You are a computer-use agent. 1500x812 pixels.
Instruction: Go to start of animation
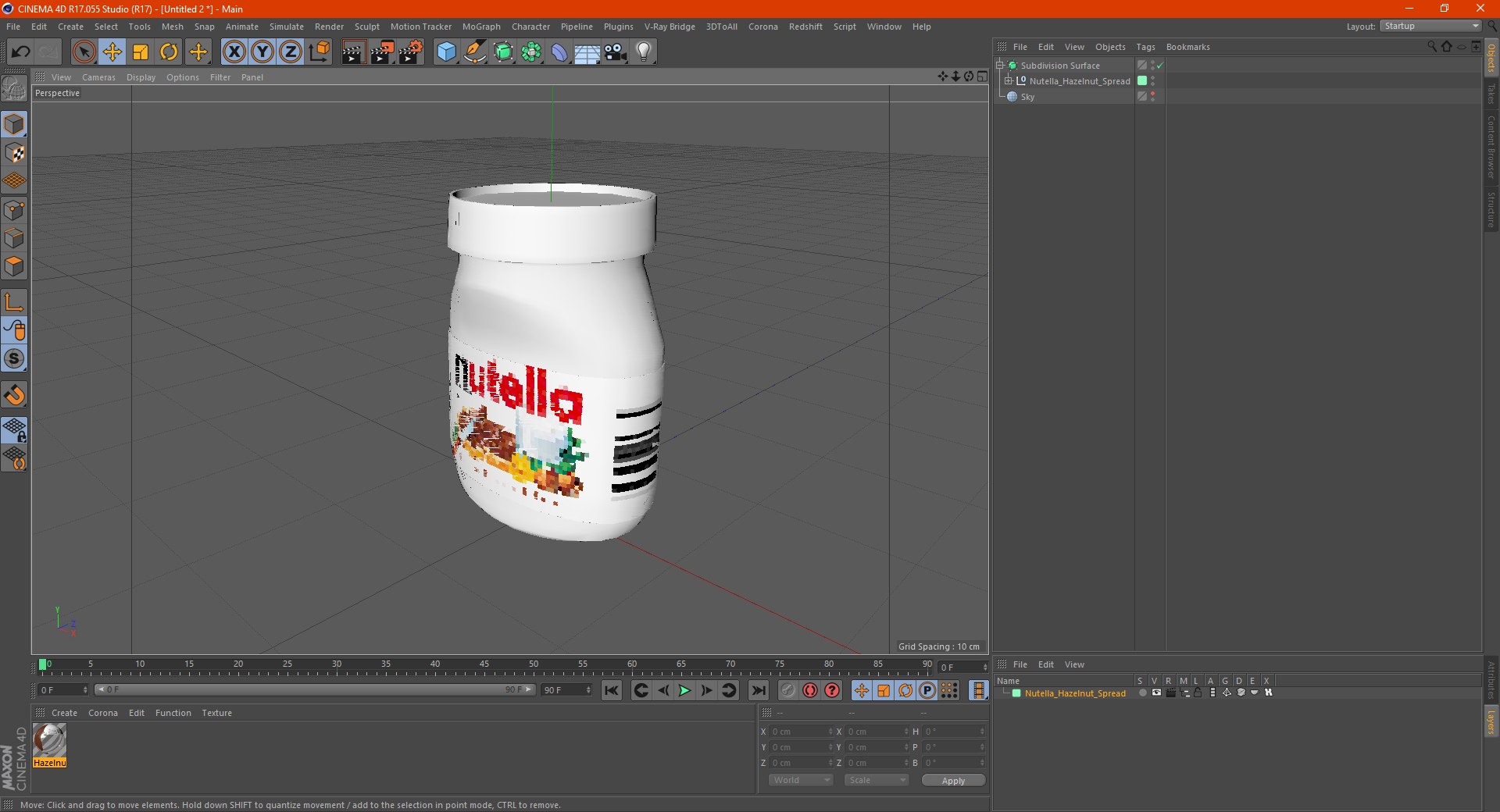tap(612, 690)
